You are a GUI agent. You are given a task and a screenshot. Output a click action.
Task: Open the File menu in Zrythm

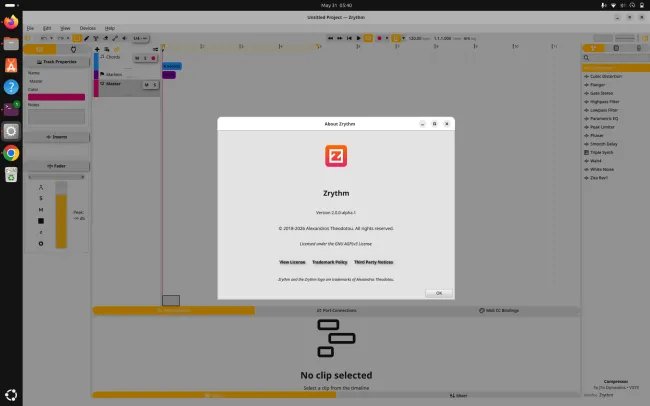tap(30, 28)
